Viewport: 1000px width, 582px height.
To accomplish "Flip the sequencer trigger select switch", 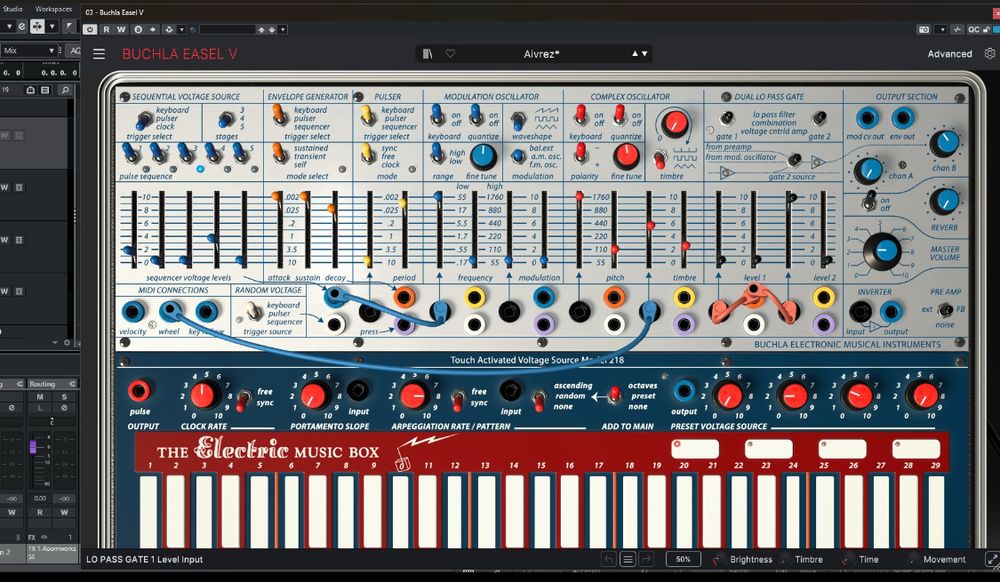I will (x=143, y=120).
